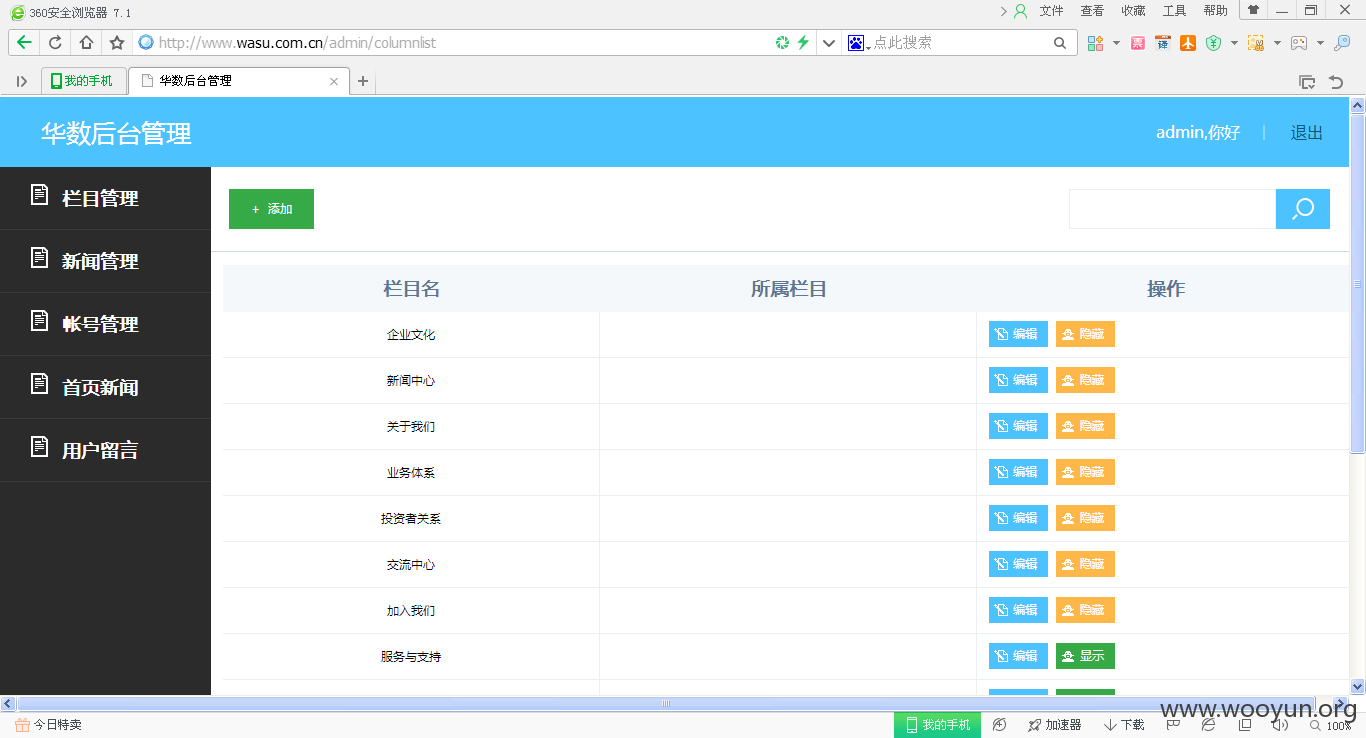Screen dimensions: 1366x738
Task: Open dropdown arrow next to extensions grid icon
Action: click(1116, 43)
